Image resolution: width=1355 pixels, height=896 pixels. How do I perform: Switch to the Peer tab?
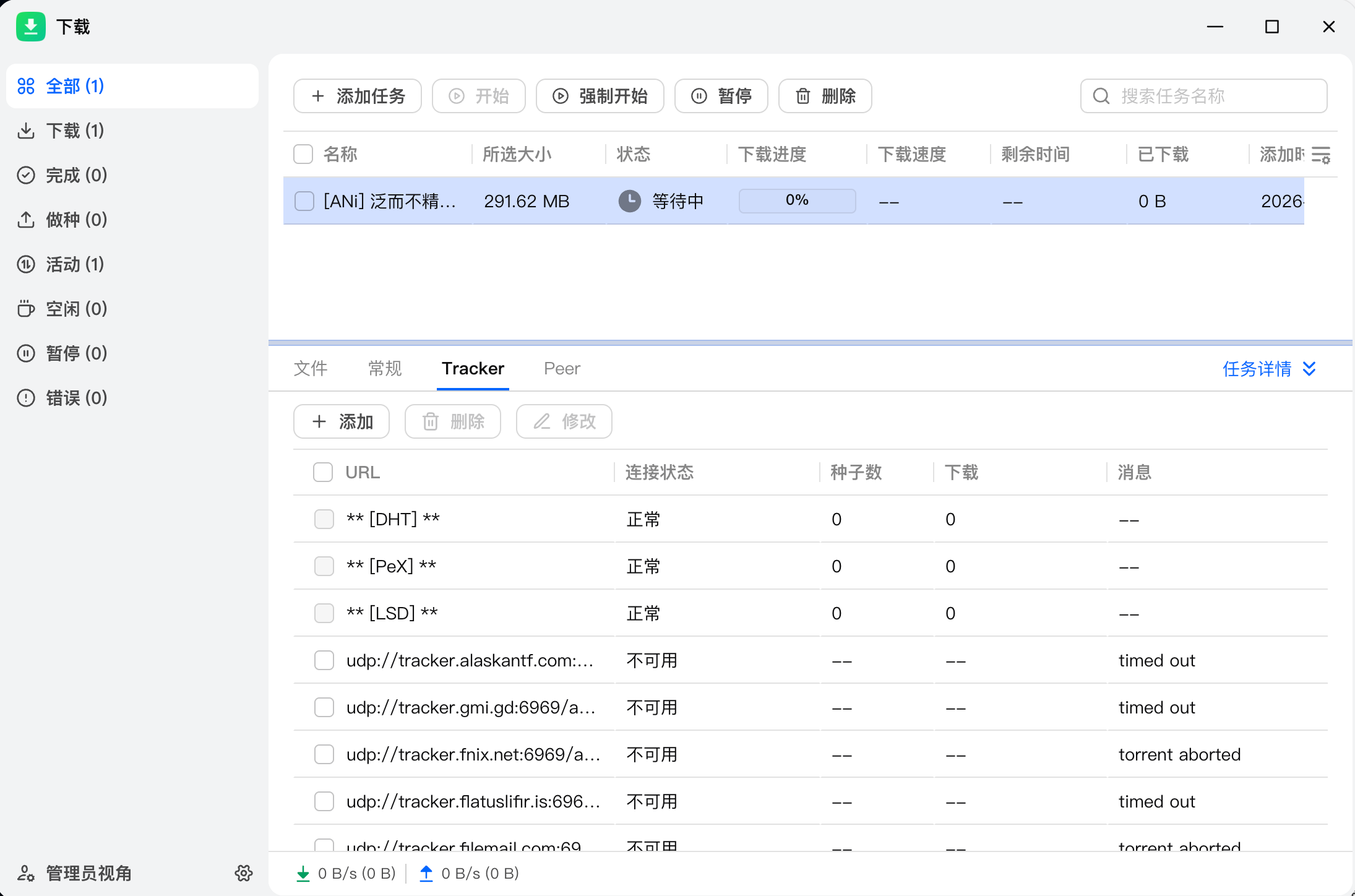pyautogui.click(x=562, y=369)
